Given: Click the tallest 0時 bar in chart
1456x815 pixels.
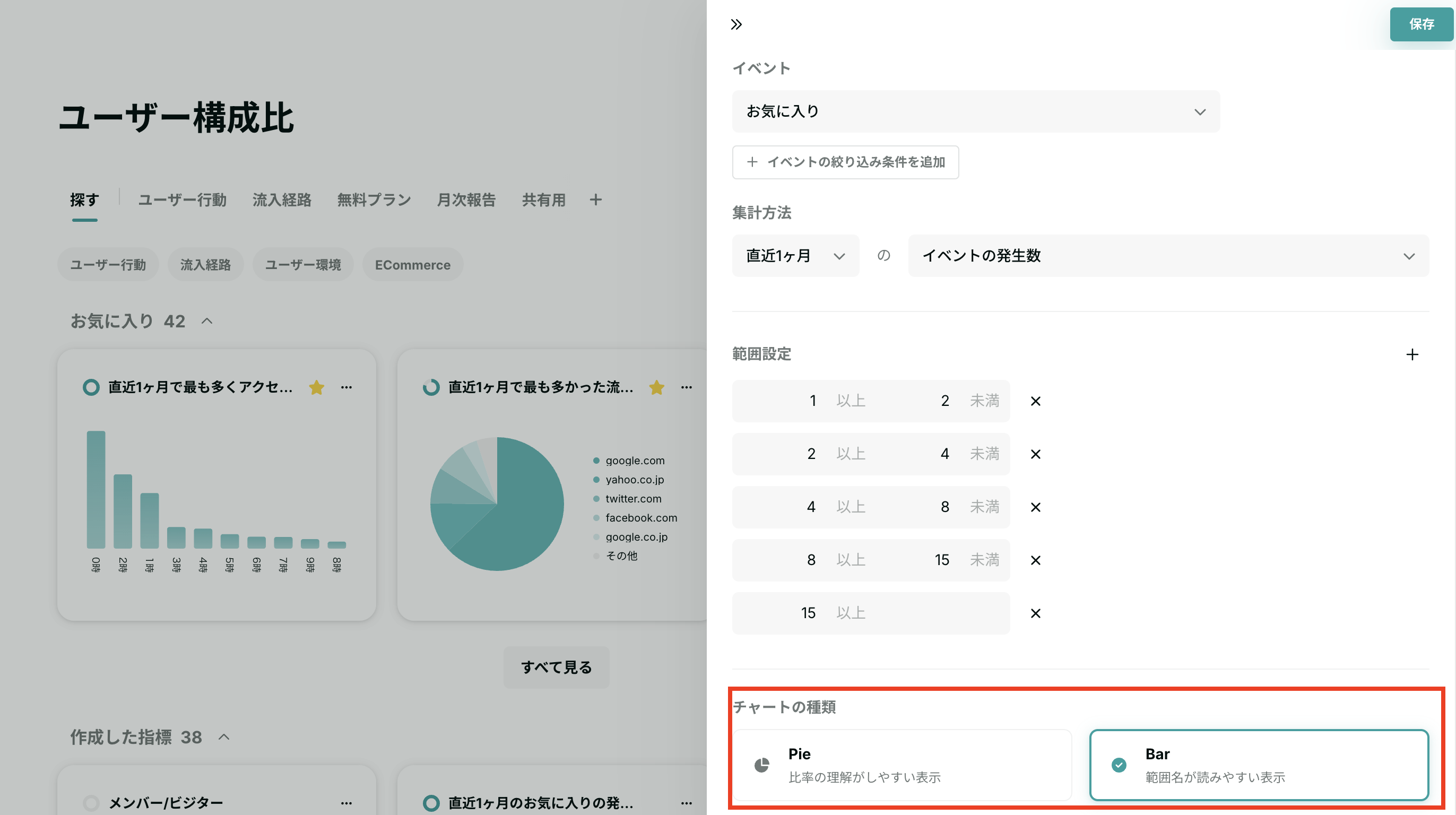Looking at the screenshot, I should [96, 489].
